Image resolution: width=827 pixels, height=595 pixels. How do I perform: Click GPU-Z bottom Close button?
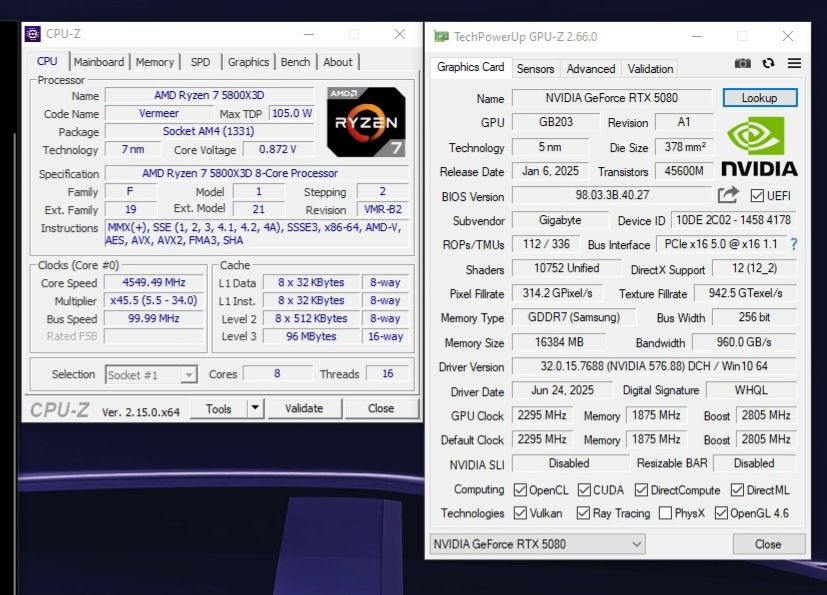pyautogui.click(x=768, y=544)
